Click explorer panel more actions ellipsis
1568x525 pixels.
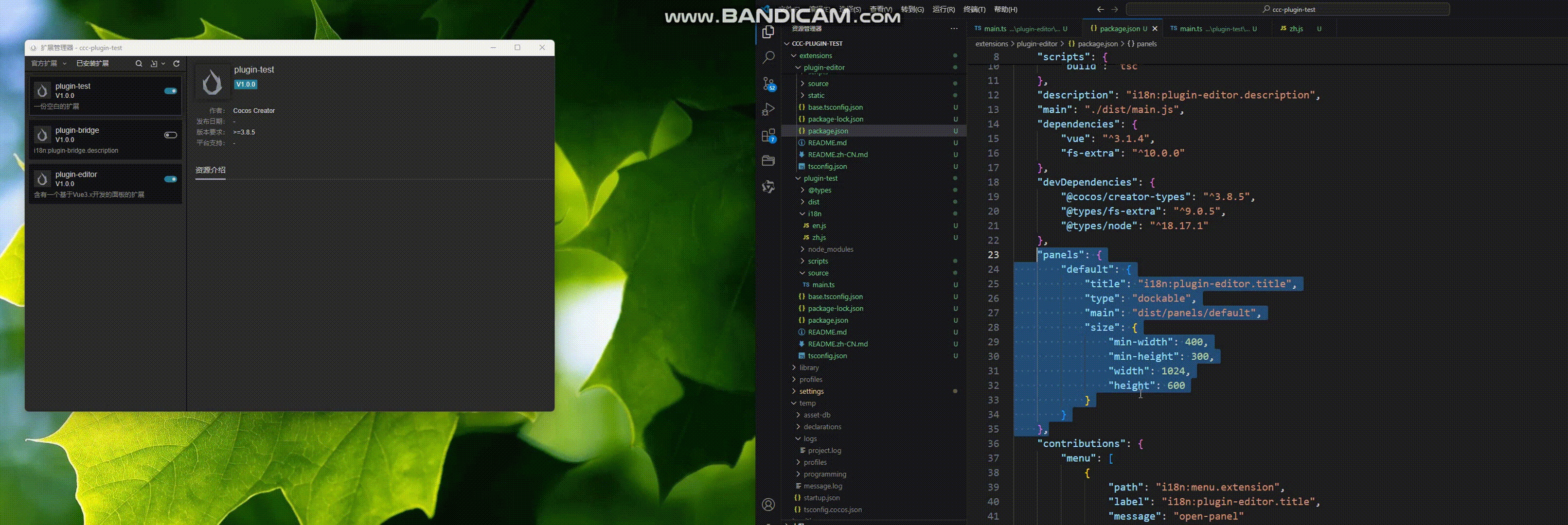pyautogui.click(x=953, y=29)
